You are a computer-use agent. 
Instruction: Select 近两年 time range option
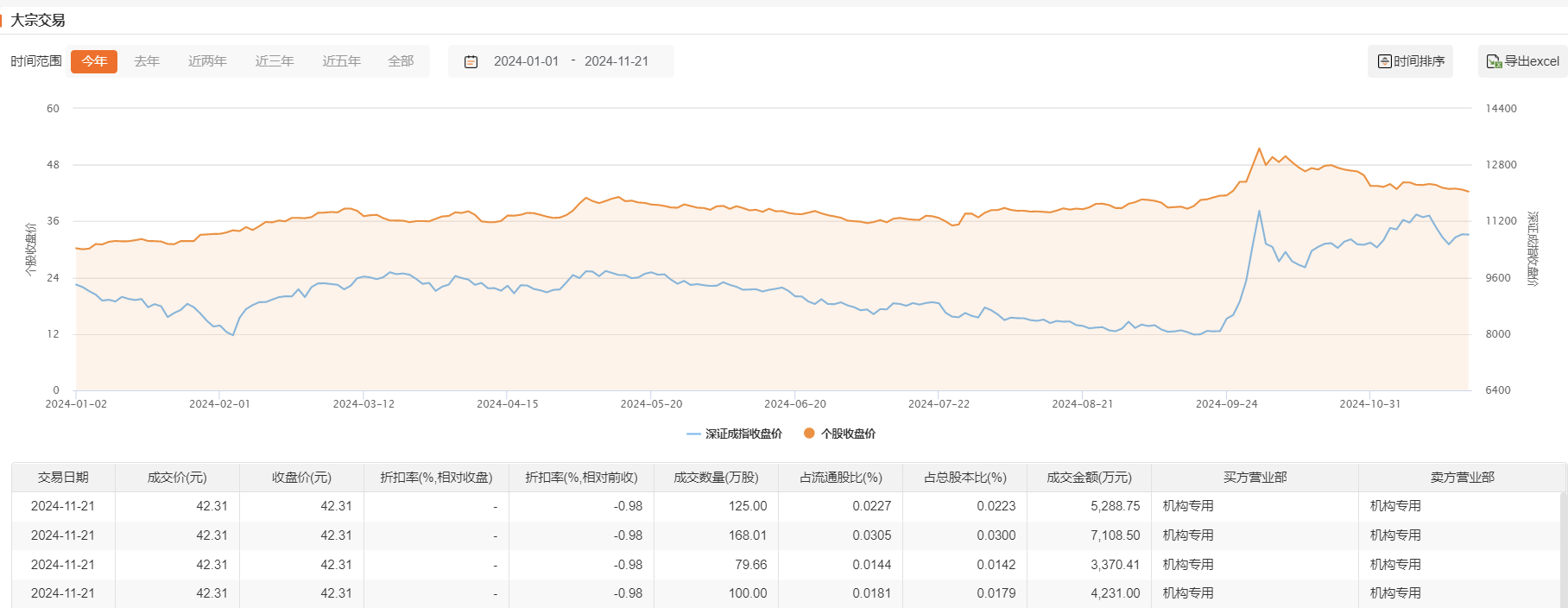pyautogui.click(x=207, y=61)
